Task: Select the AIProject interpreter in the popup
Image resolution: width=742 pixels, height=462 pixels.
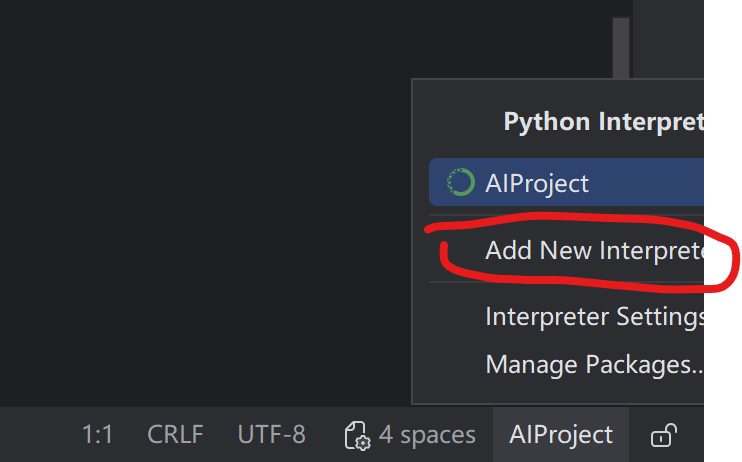Action: [x=566, y=182]
